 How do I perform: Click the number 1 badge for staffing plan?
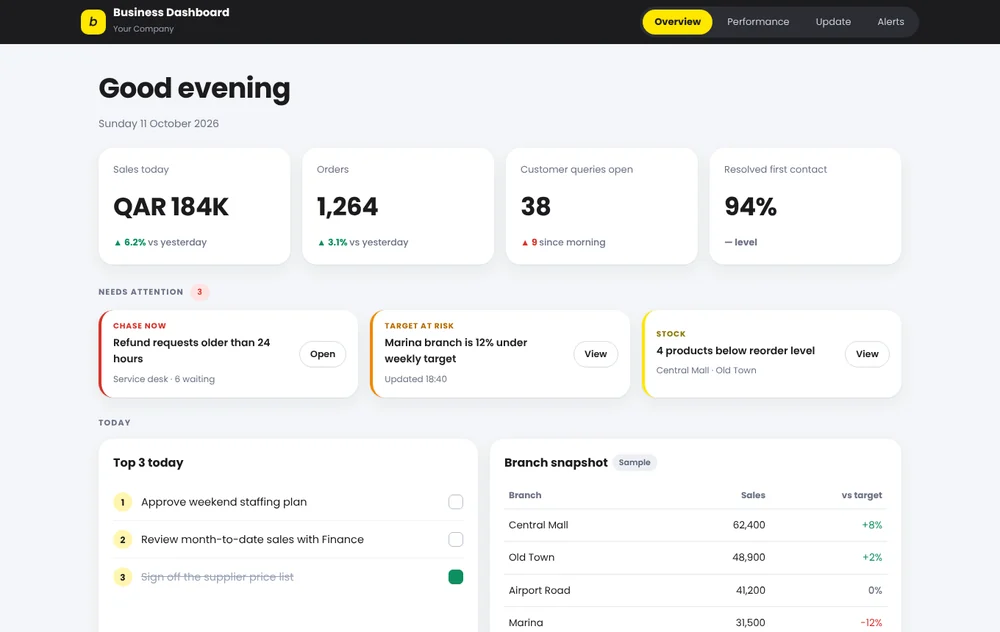click(x=122, y=502)
